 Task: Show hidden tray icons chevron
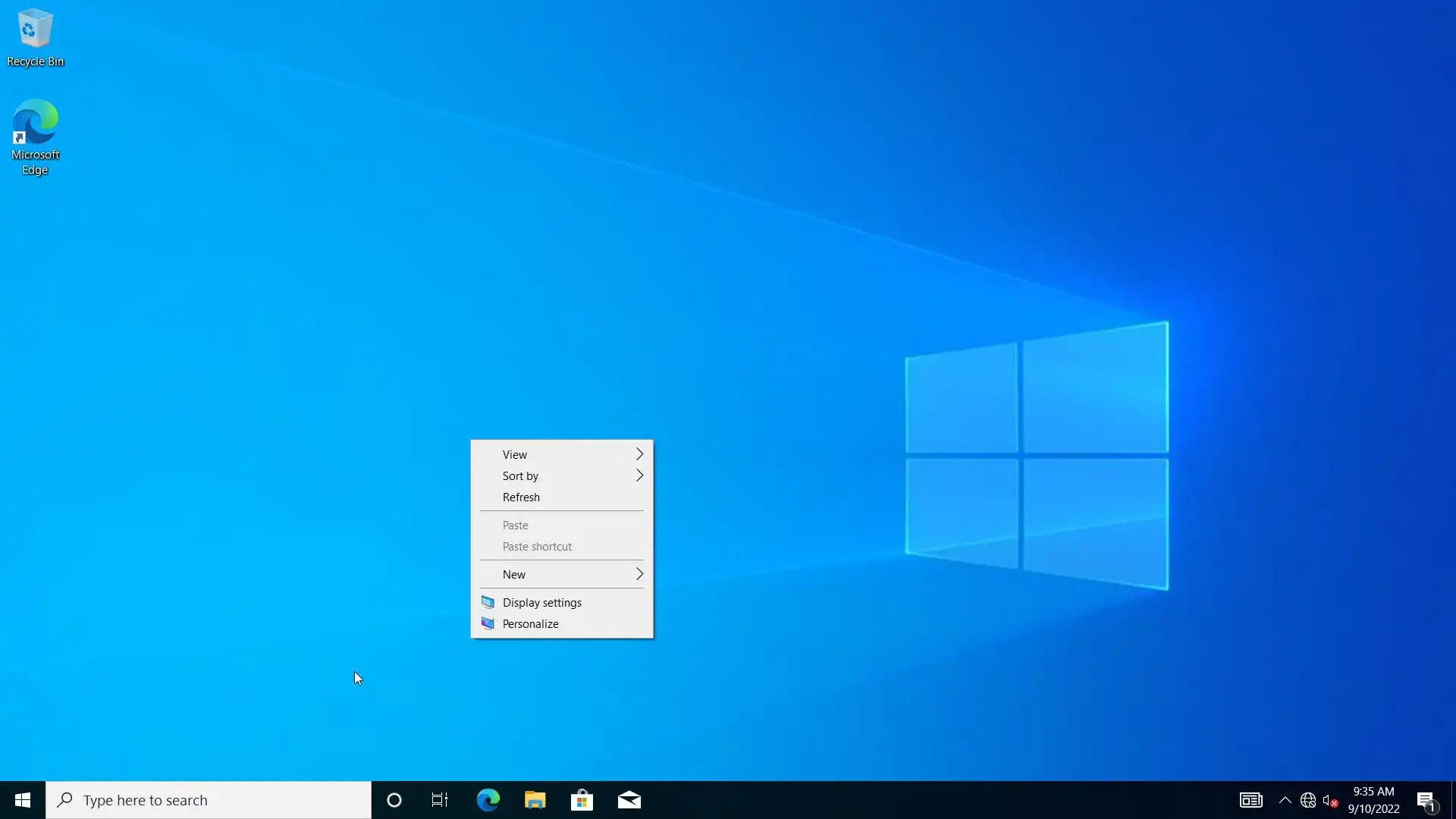1285,800
